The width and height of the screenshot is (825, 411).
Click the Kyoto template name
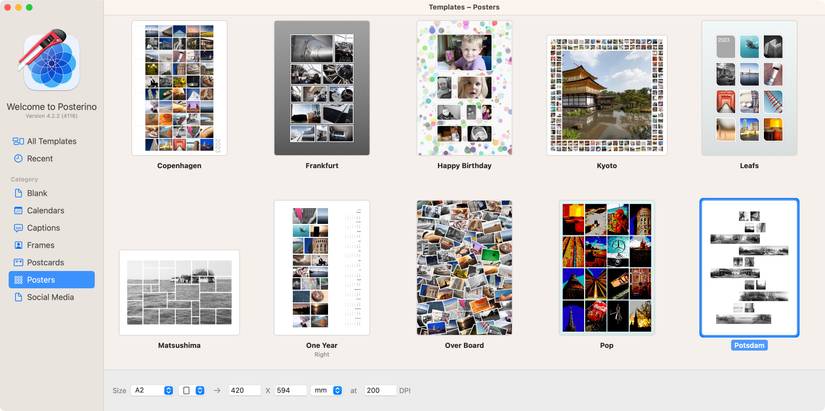pos(607,165)
